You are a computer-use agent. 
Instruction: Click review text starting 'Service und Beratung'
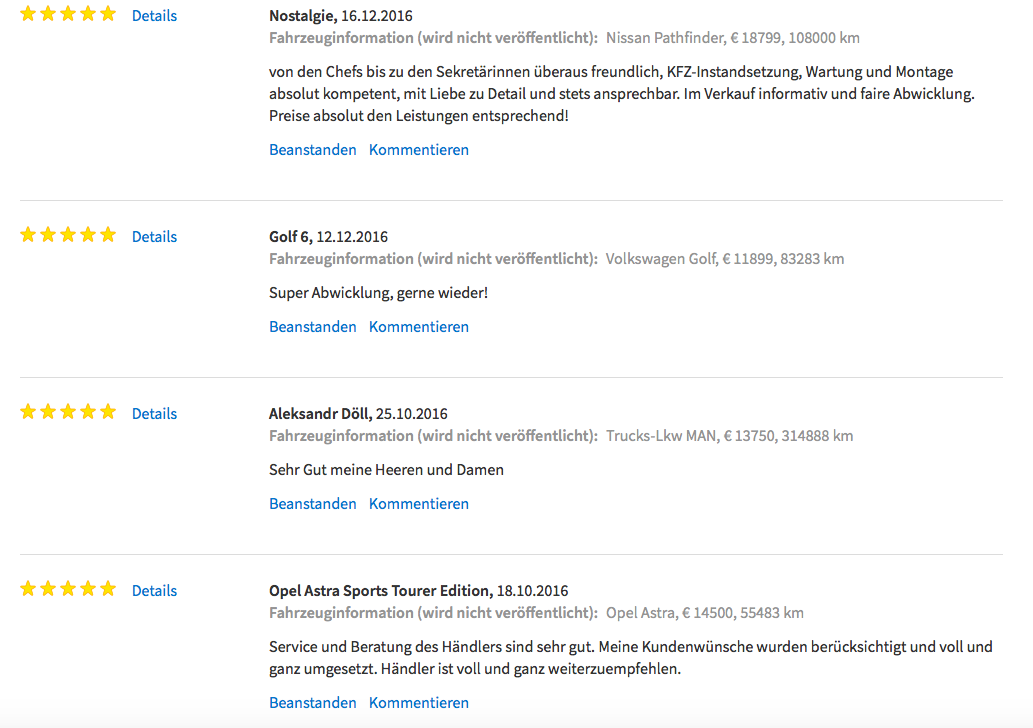point(630,658)
